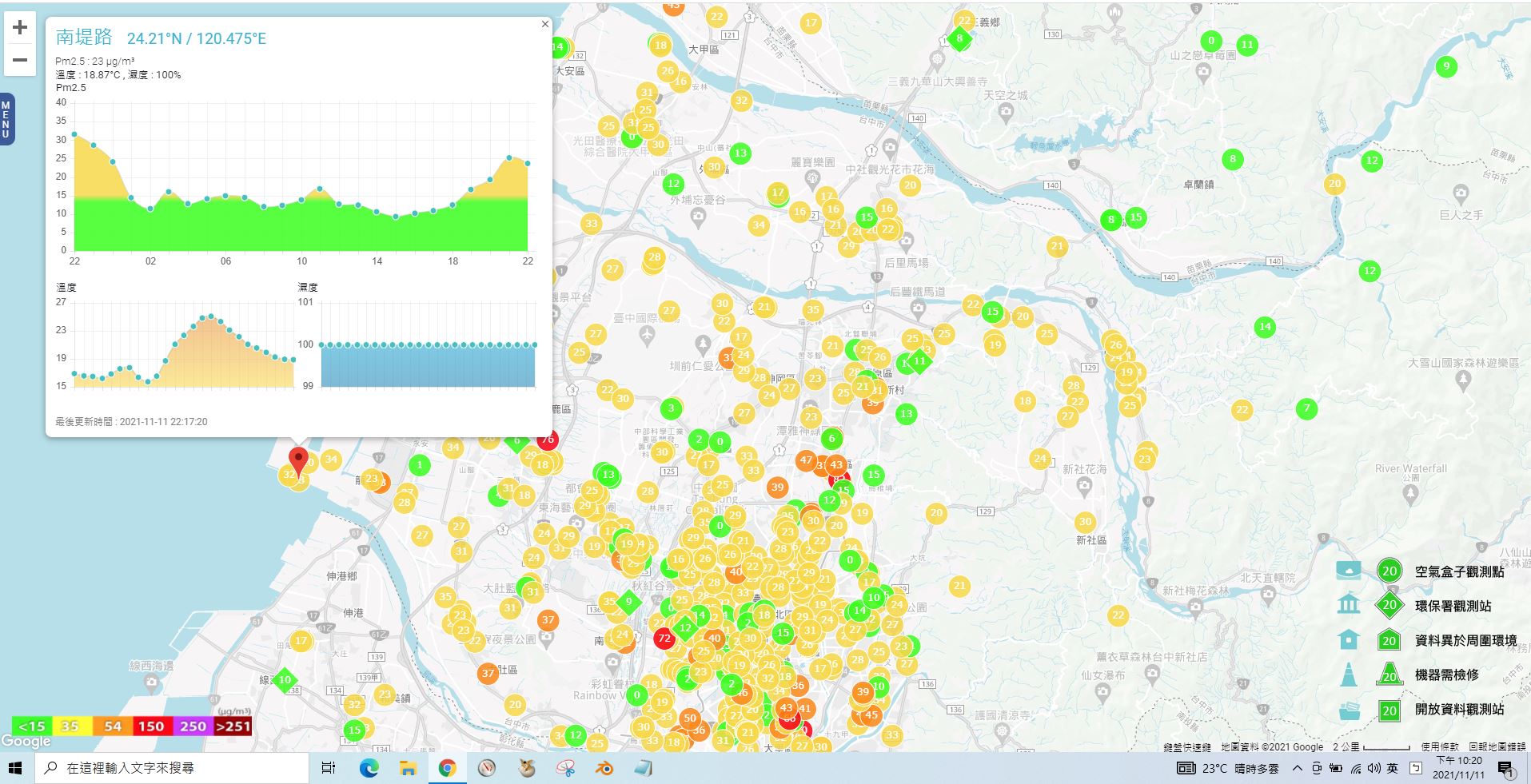Open the 23°C weather widget
The height and width of the screenshot is (784, 1531).
(1228, 768)
